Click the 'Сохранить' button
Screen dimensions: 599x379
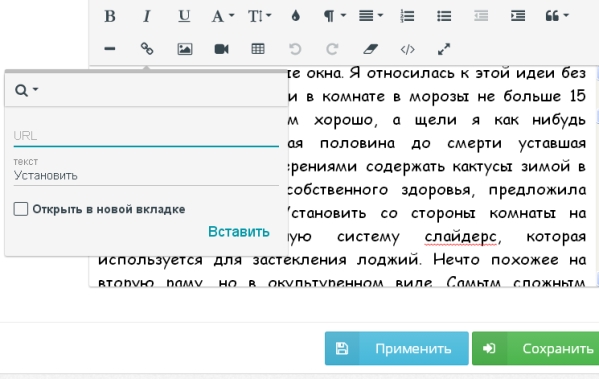(536, 348)
